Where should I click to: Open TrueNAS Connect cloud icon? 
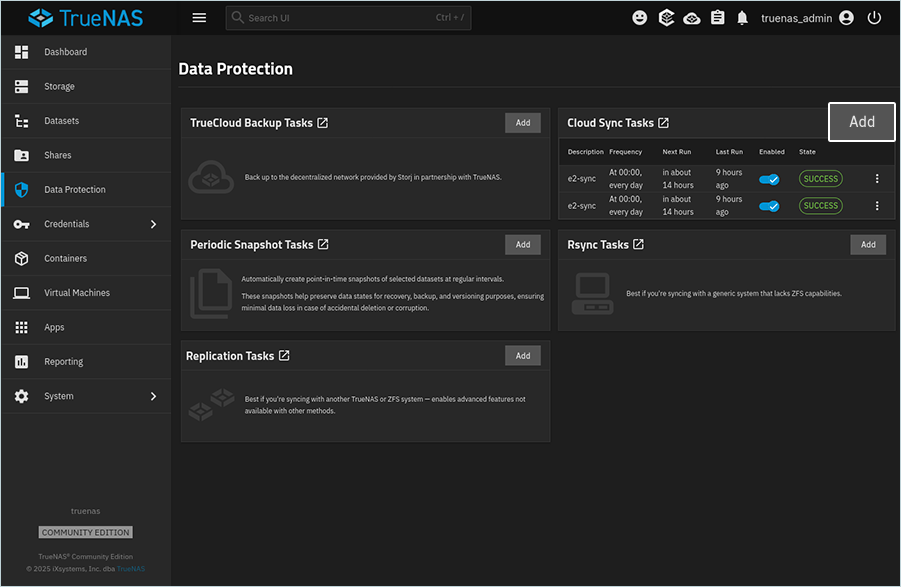tap(692, 18)
